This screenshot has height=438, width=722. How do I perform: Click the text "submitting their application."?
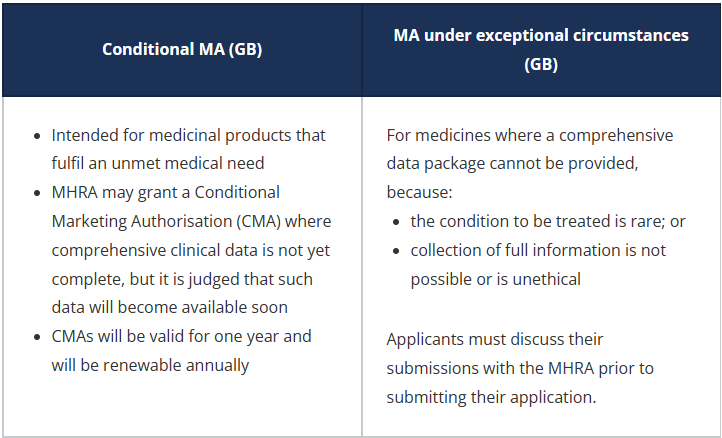pos(491,397)
